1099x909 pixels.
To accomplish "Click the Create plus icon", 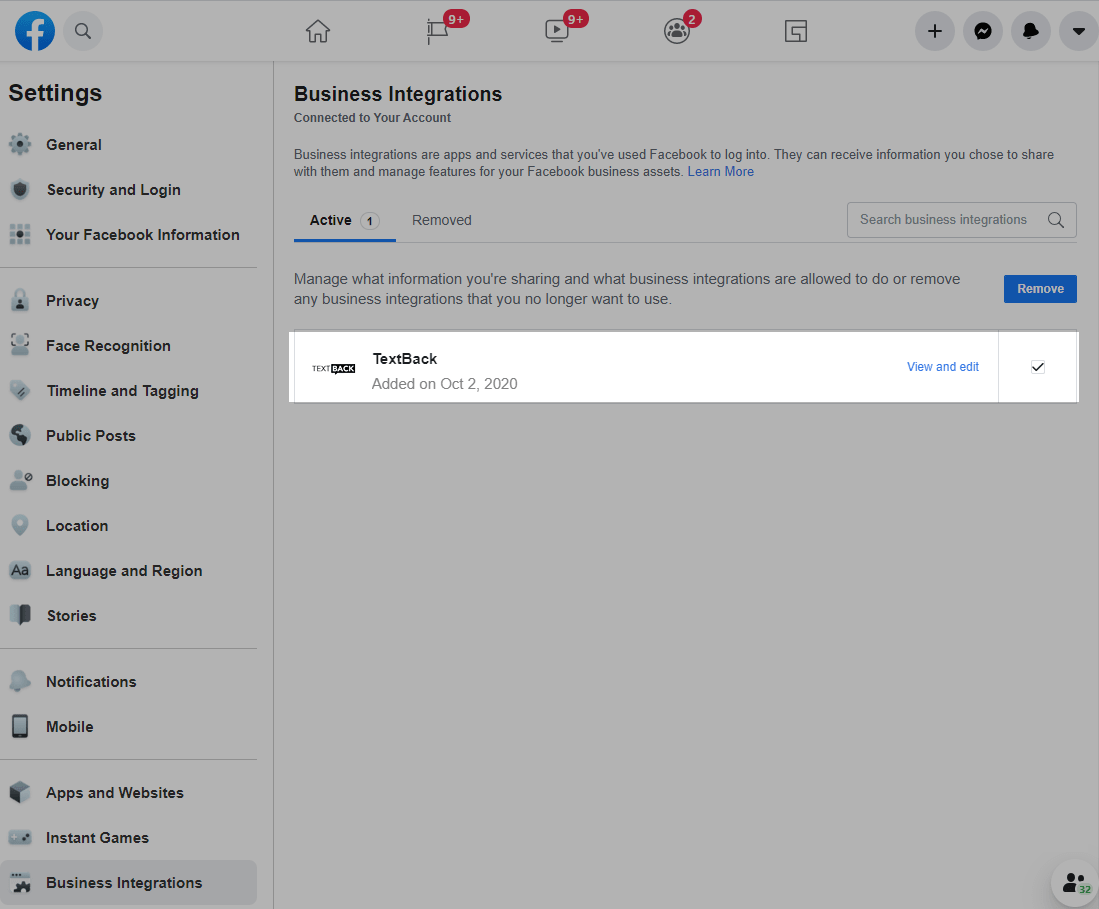I will [x=934, y=31].
